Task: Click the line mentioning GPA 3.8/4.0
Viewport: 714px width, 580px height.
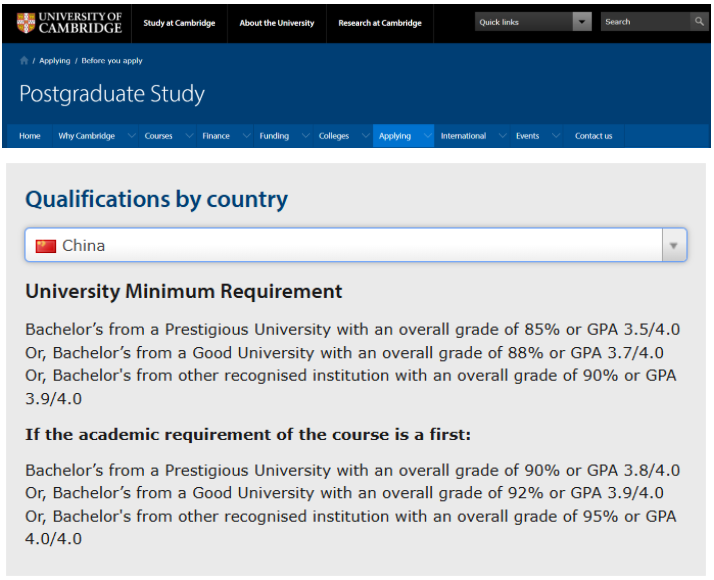Action: pos(352,470)
